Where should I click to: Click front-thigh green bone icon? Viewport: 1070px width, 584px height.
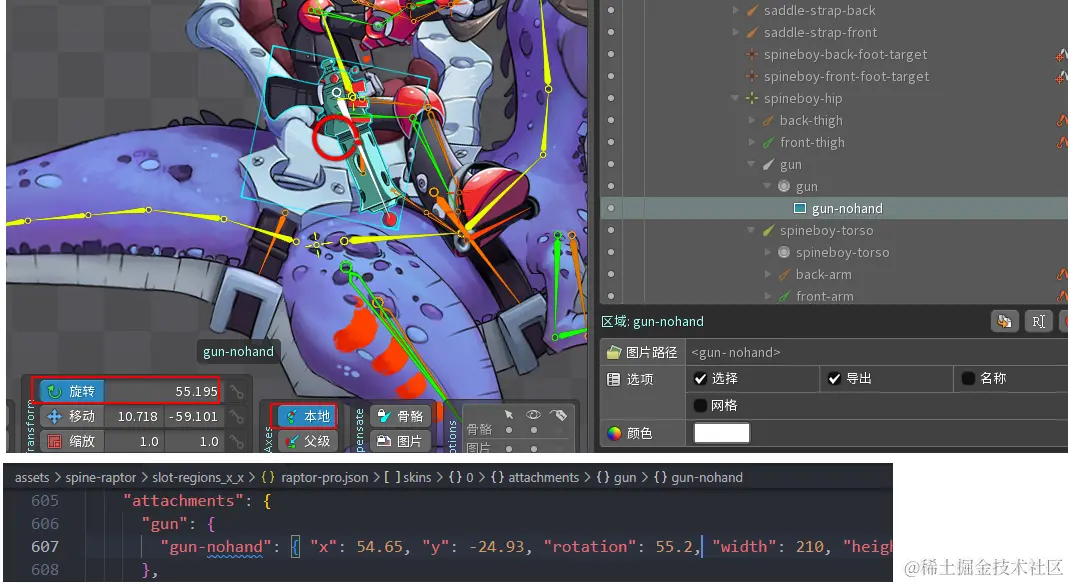(x=768, y=142)
